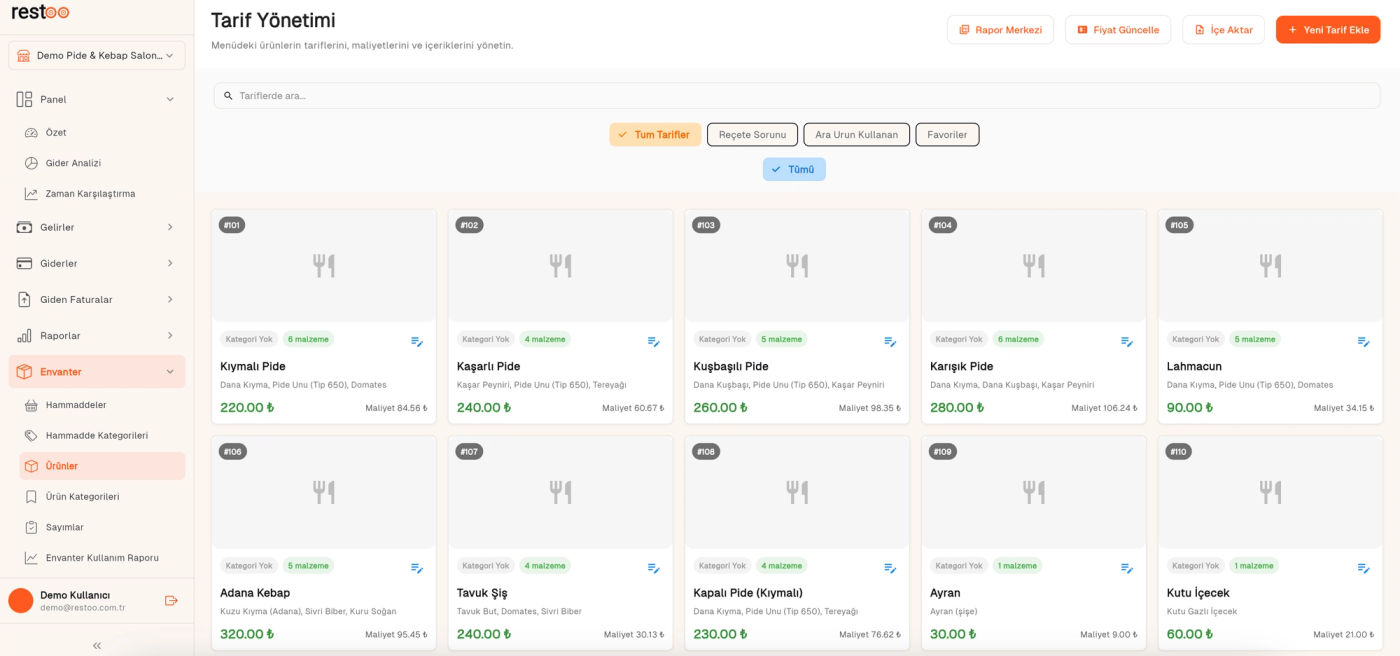
Task: Click the Tariflerde ara search field
Action: (x=797, y=96)
